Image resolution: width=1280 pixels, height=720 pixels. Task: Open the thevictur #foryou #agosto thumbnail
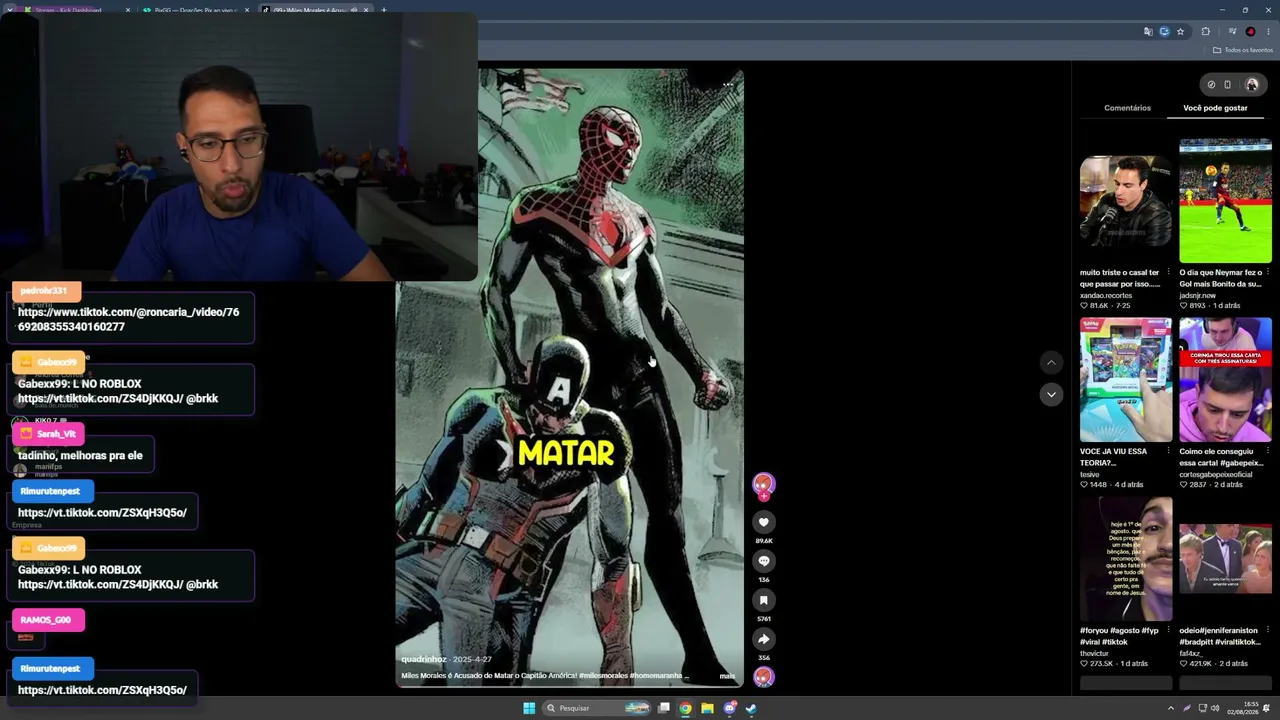[x=1125, y=559]
